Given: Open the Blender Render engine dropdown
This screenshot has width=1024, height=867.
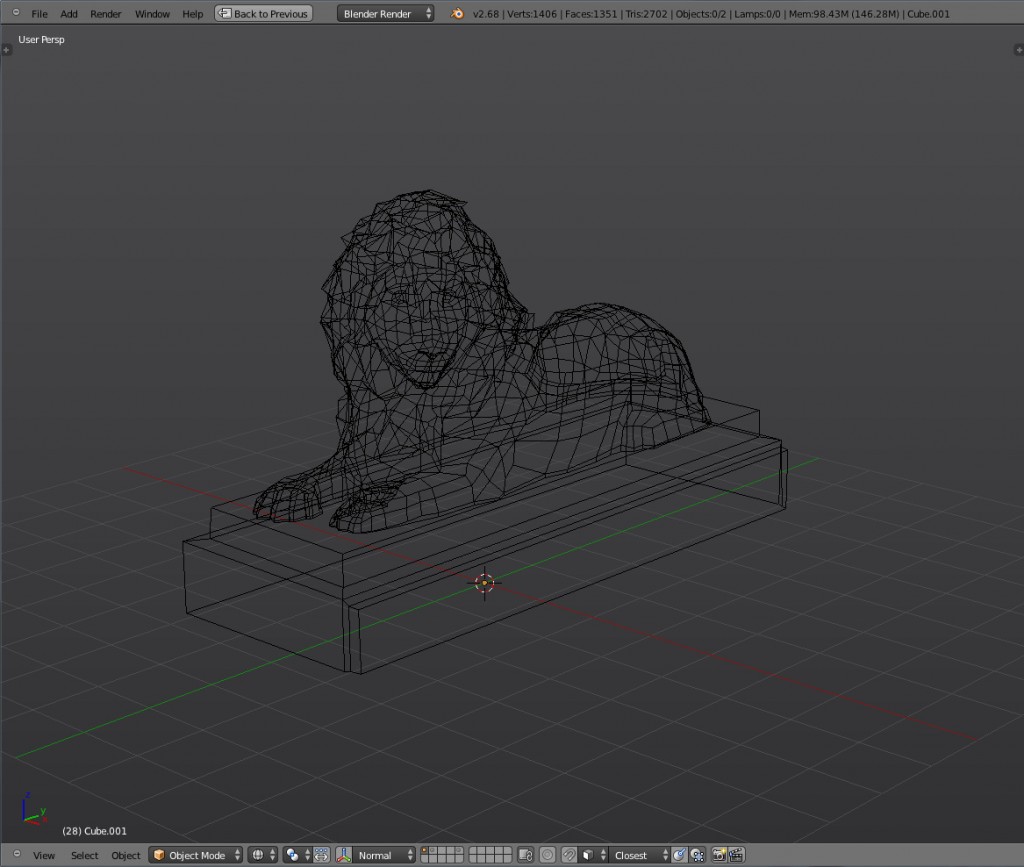Looking at the screenshot, I should (385, 13).
